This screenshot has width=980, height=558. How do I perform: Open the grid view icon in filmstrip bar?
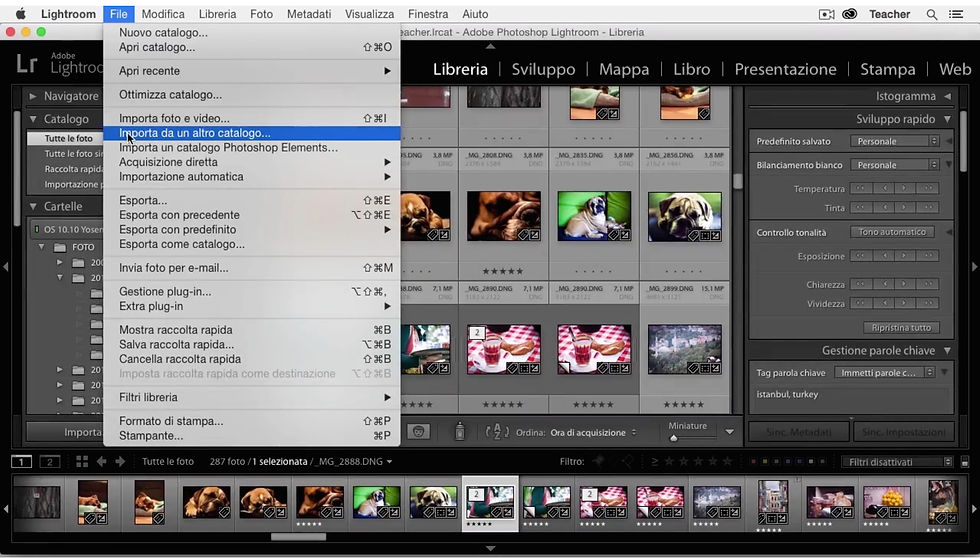pyautogui.click(x=82, y=462)
